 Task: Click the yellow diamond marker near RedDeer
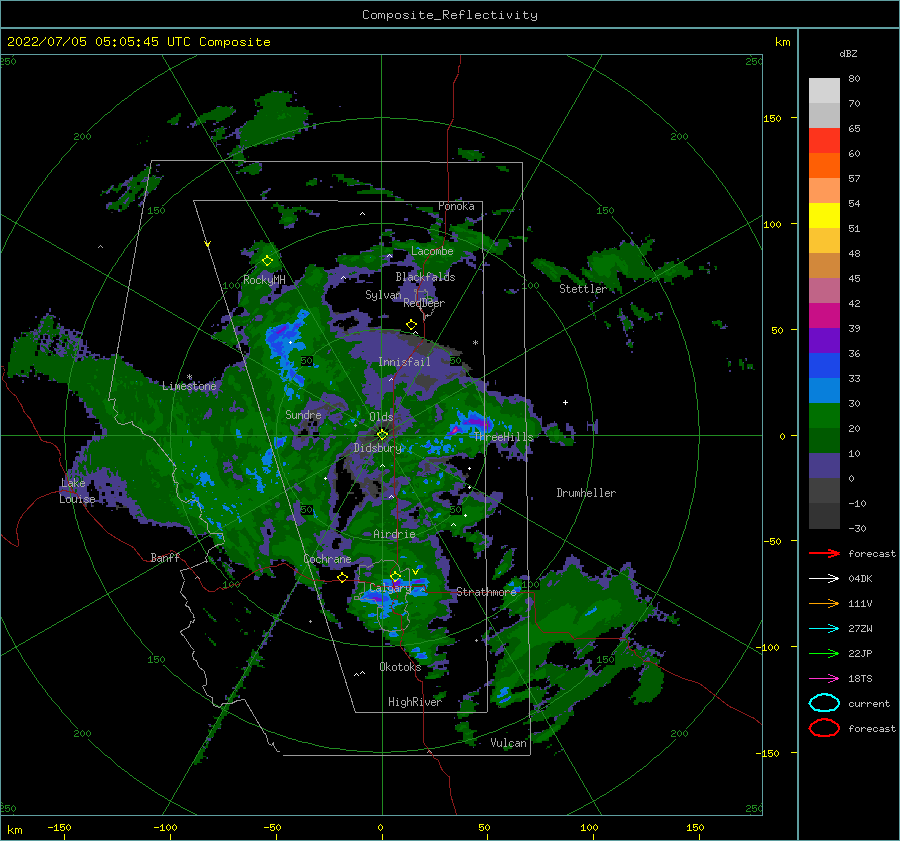412,325
